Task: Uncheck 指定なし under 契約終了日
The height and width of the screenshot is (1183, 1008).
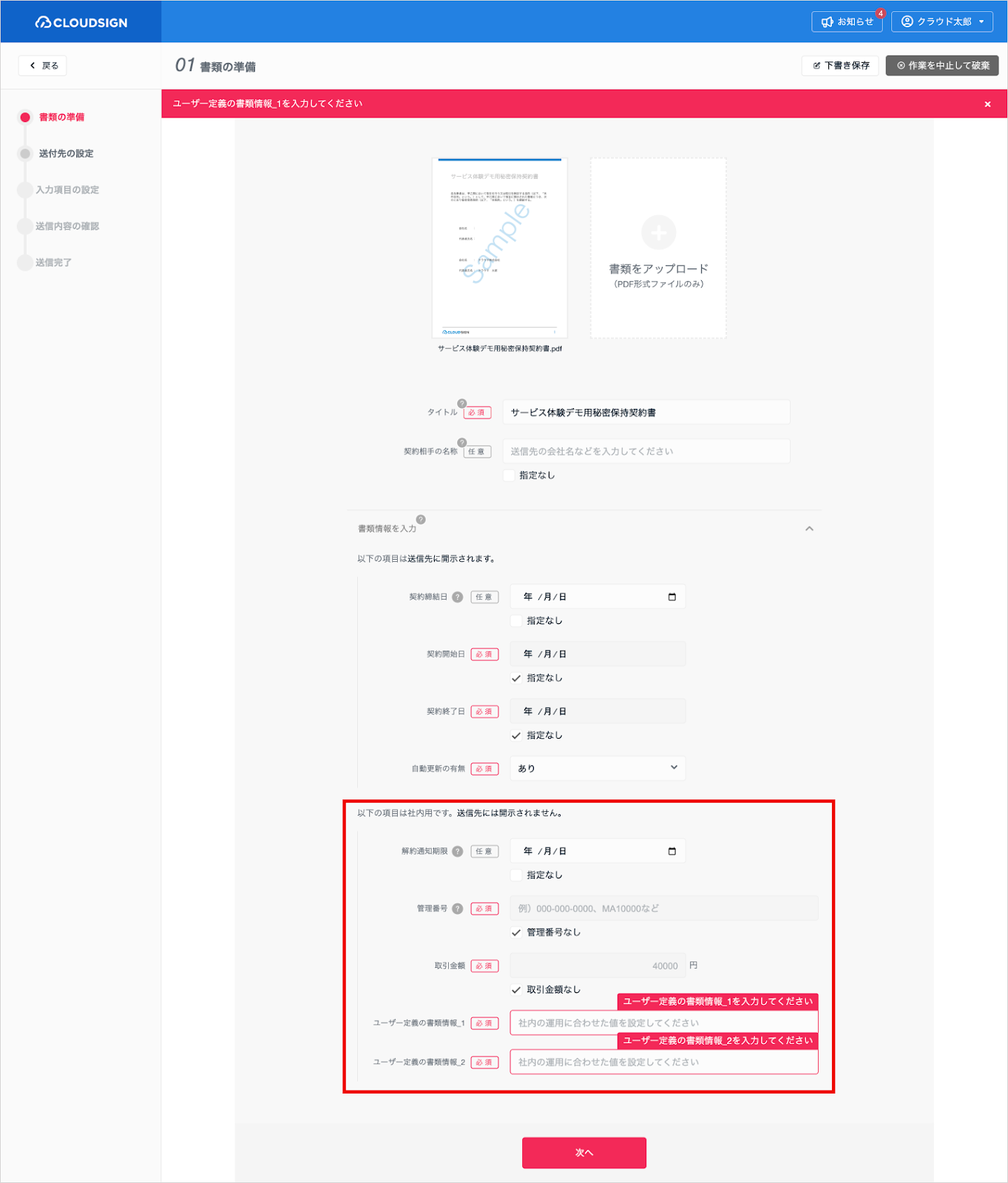Action: [516, 736]
